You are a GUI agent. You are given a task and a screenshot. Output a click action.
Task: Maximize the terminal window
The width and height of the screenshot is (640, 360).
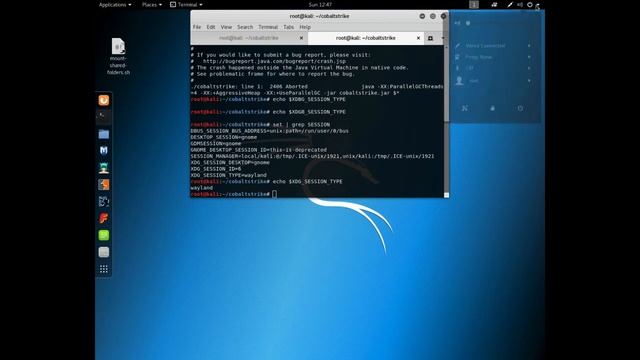point(433,16)
